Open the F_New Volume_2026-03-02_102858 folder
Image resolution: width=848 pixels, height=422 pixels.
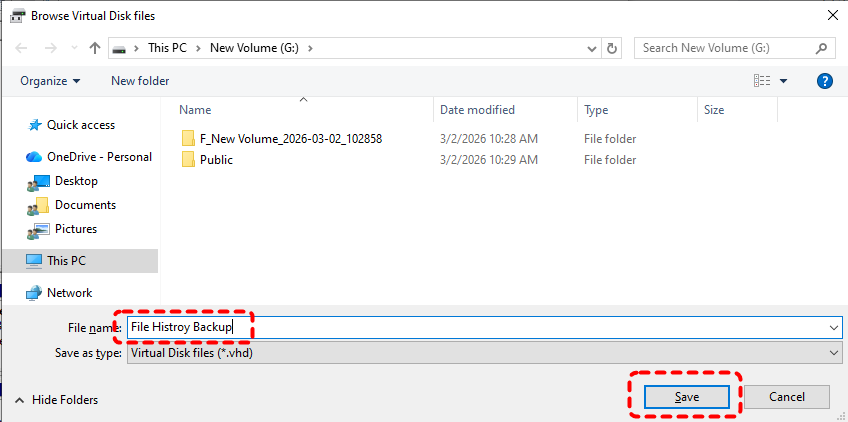point(291,139)
